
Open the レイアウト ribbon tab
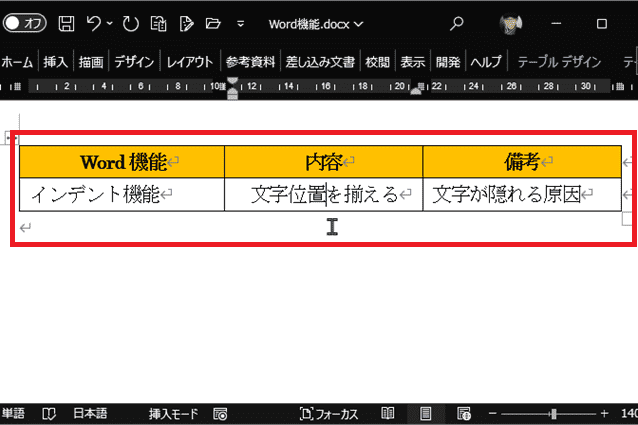tap(190, 62)
